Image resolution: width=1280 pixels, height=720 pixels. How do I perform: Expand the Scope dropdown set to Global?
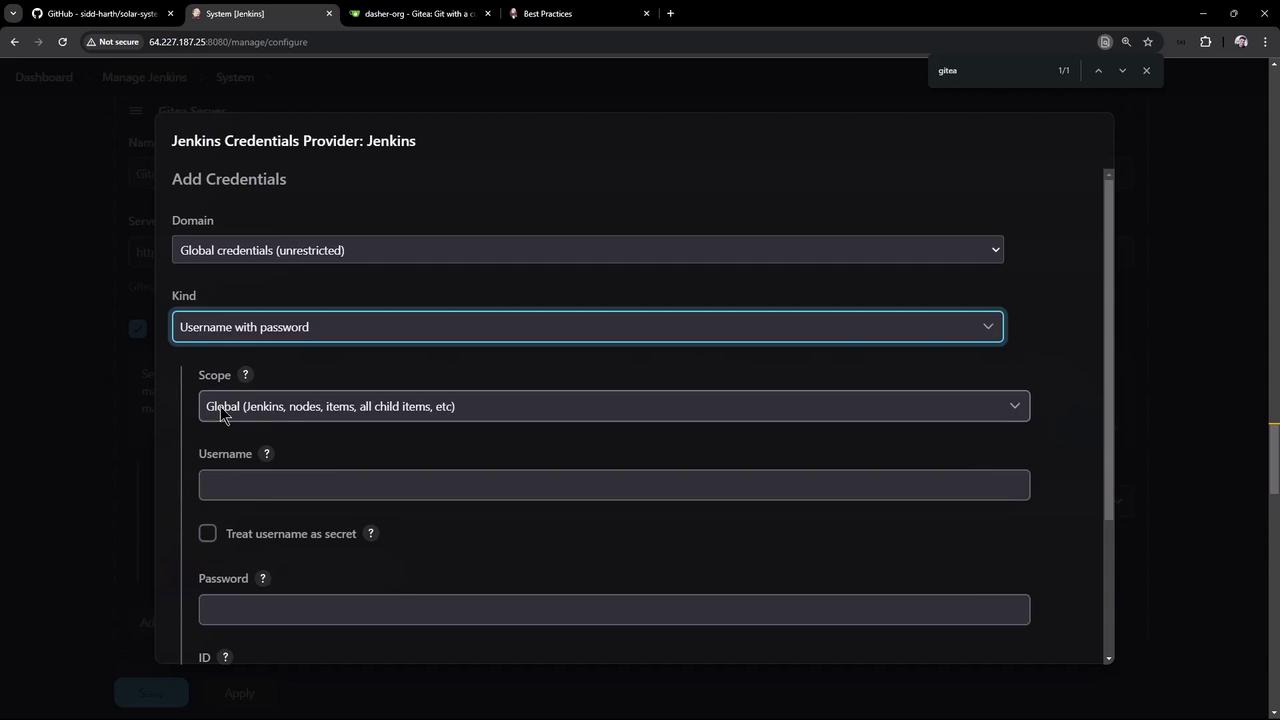614,406
